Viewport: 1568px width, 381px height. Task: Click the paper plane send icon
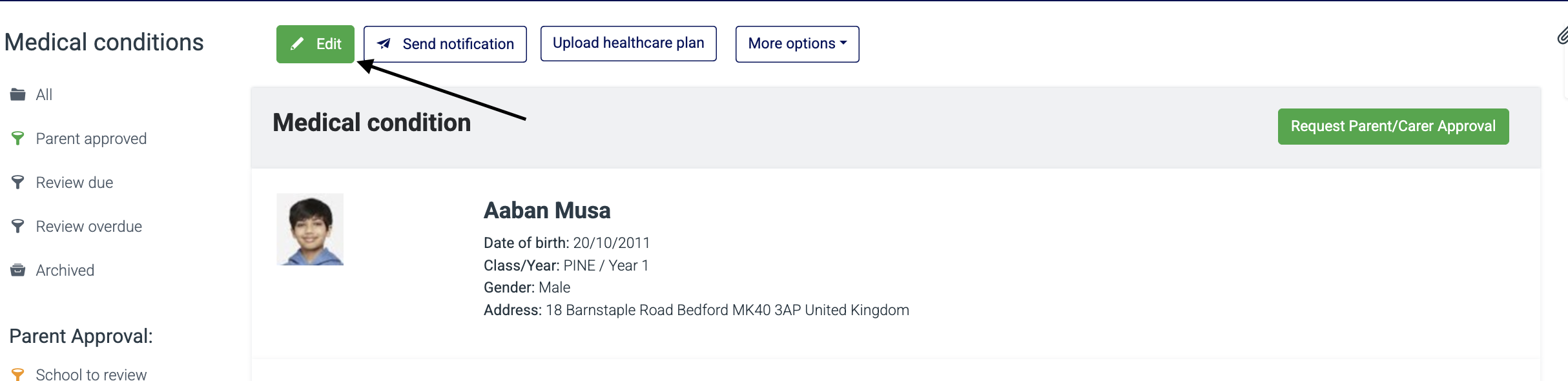[x=384, y=44]
